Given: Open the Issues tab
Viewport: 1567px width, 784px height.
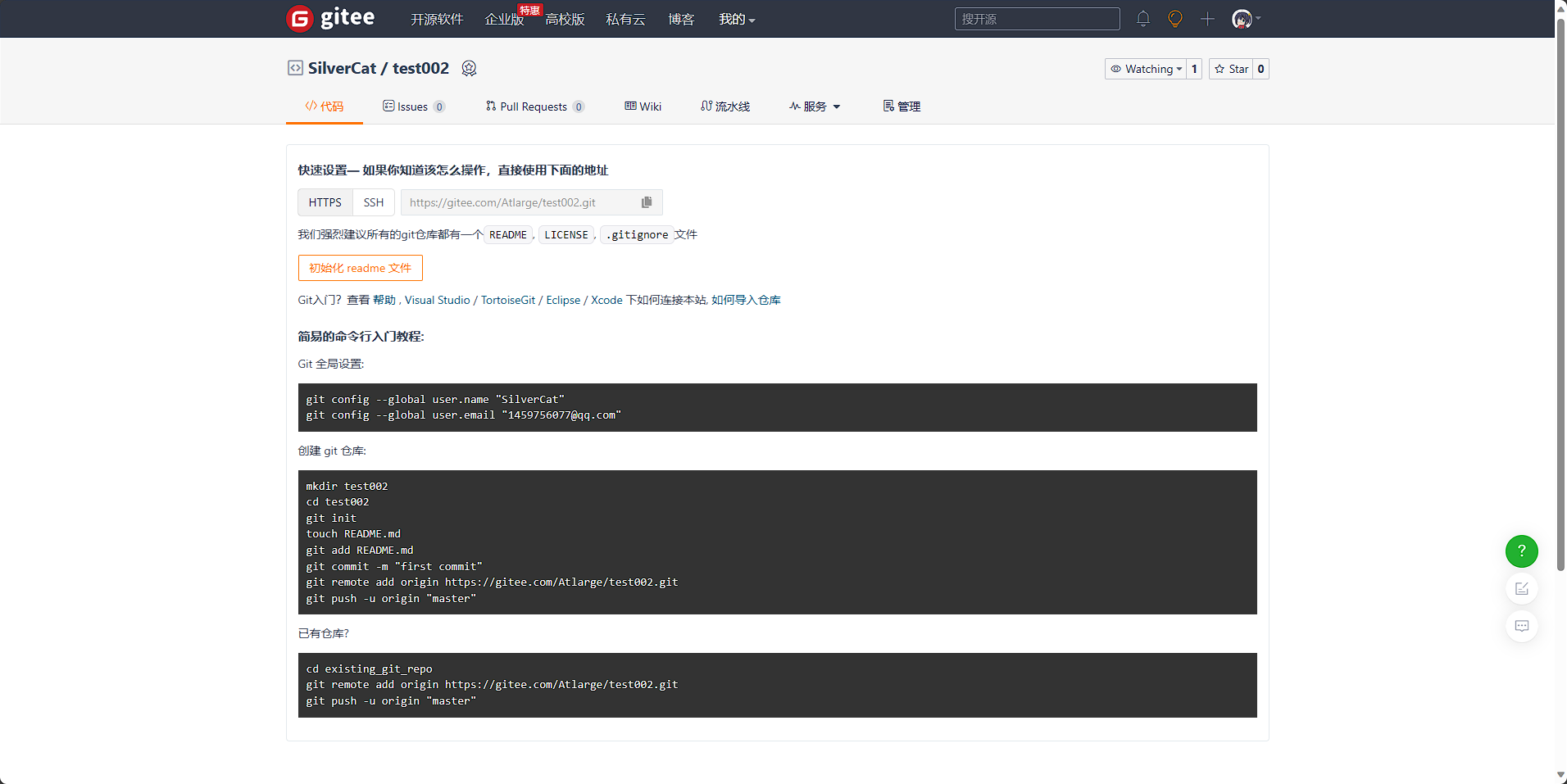Looking at the screenshot, I should tap(412, 106).
